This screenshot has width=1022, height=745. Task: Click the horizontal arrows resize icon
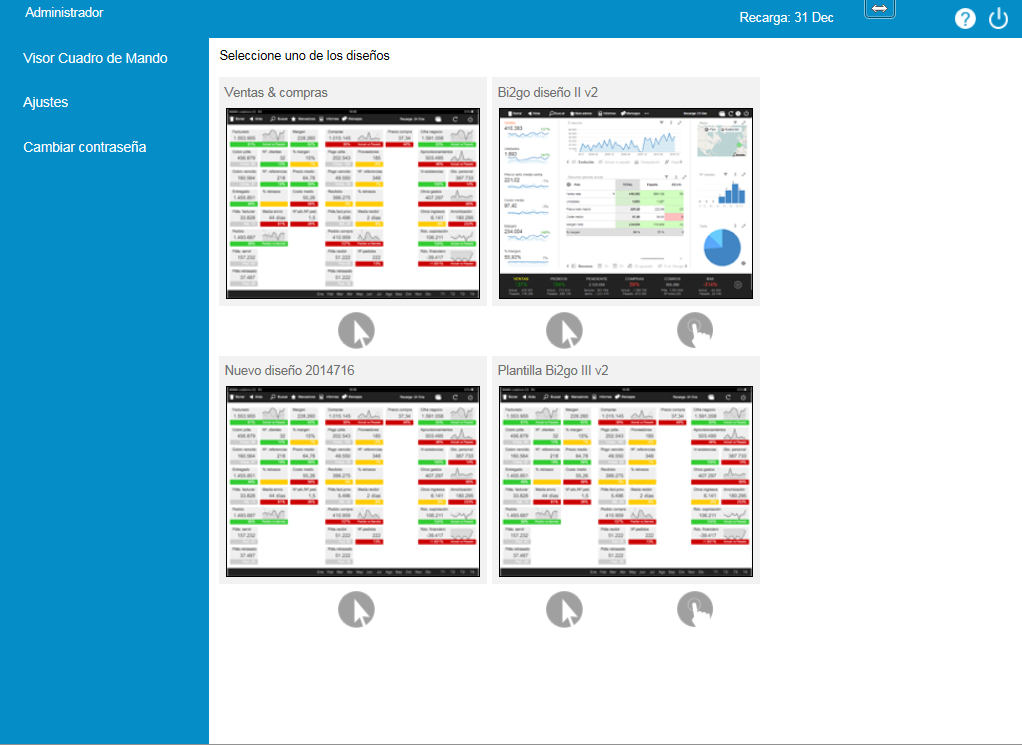pyautogui.click(x=879, y=8)
